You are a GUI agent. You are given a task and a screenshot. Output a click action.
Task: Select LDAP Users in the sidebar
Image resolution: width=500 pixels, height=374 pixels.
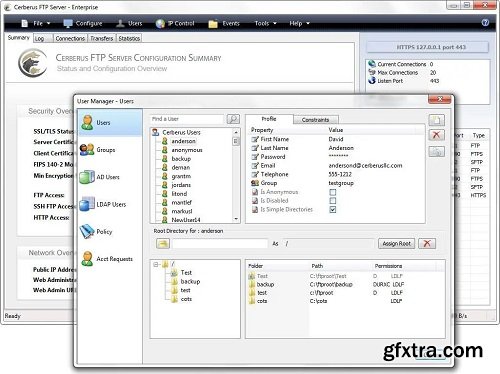103,204
